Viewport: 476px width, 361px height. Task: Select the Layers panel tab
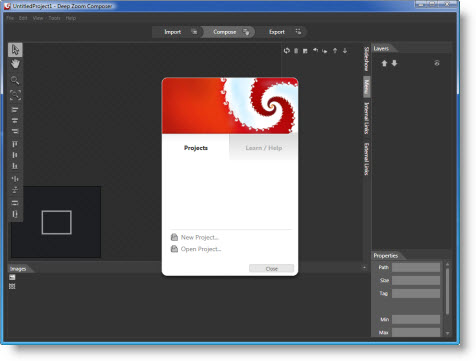tap(381, 48)
